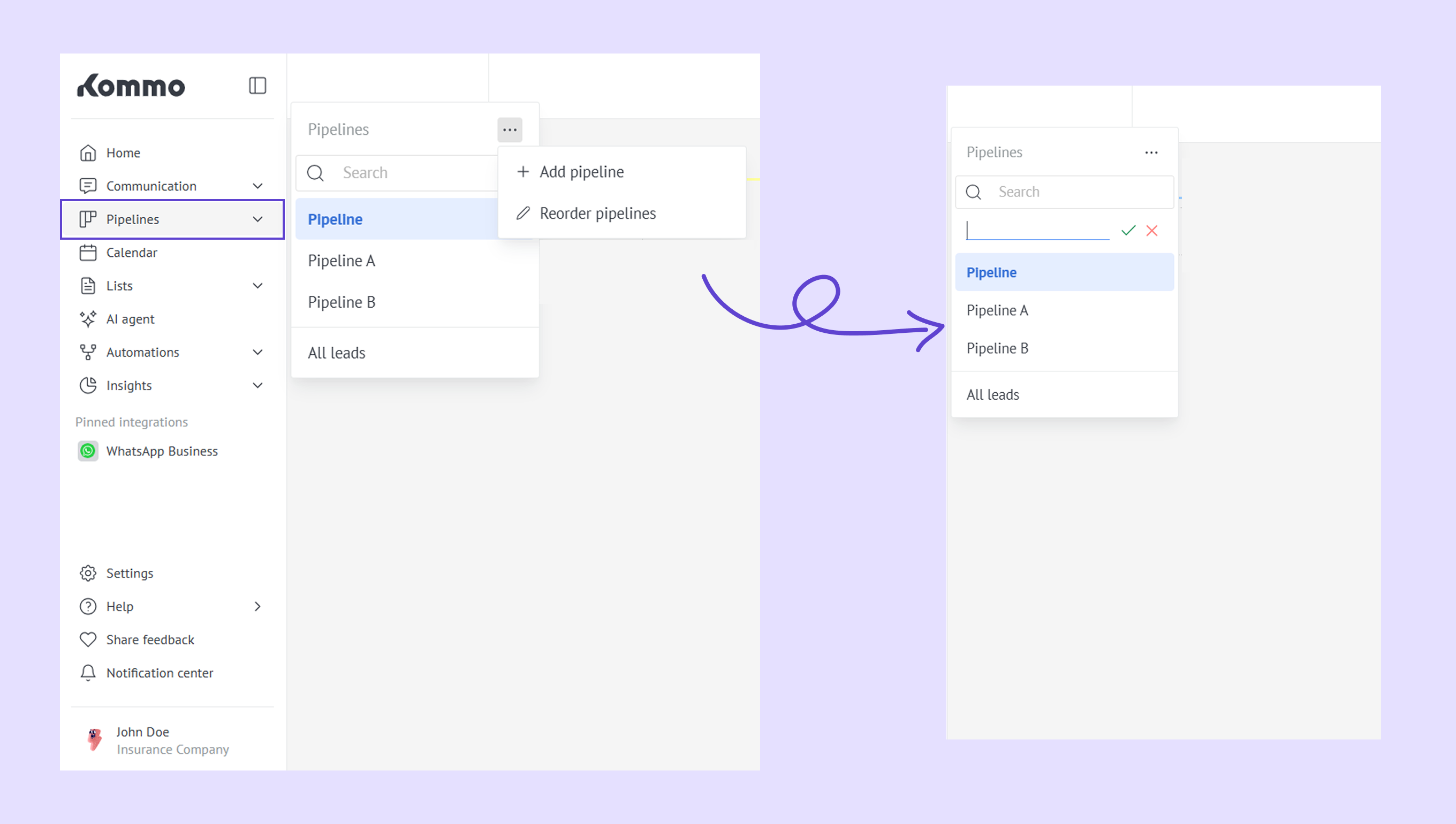This screenshot has height=824, width=1456.
Task: Open Calendar from the sidebar
Action: pos(131,253)
